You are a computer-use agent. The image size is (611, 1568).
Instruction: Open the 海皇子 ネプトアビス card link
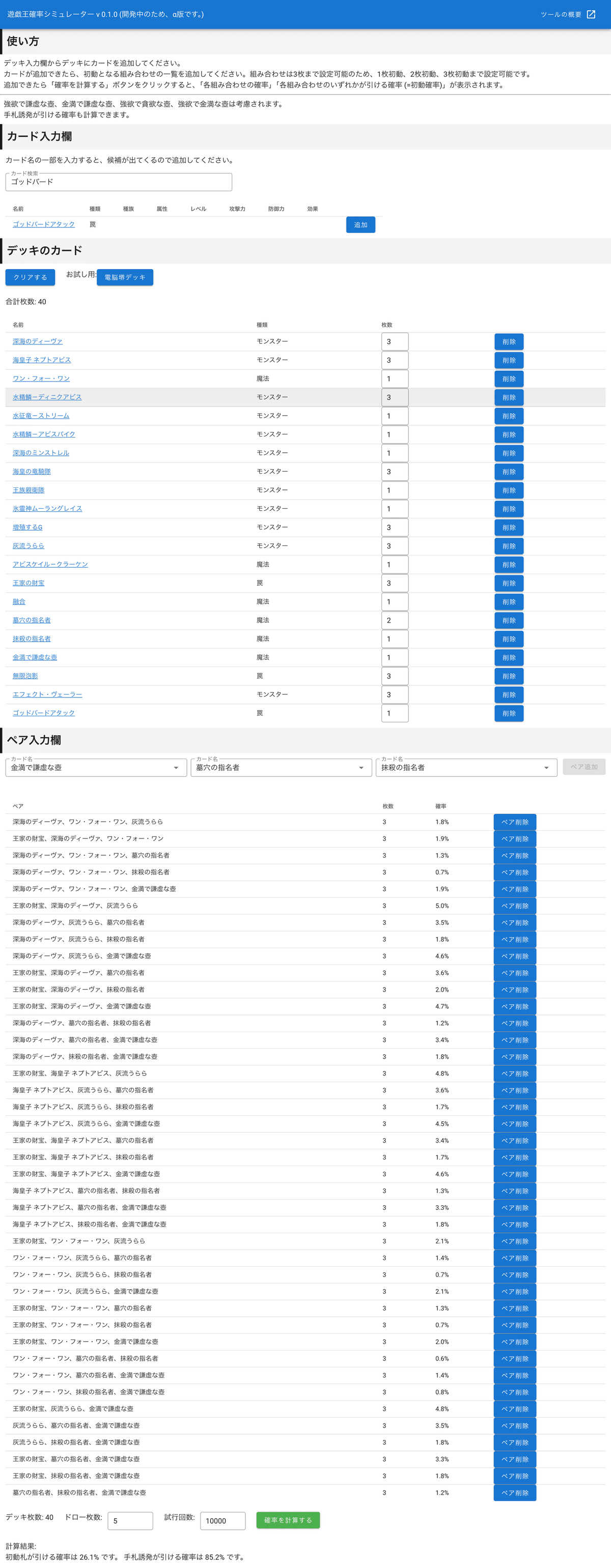coord(42,360)
